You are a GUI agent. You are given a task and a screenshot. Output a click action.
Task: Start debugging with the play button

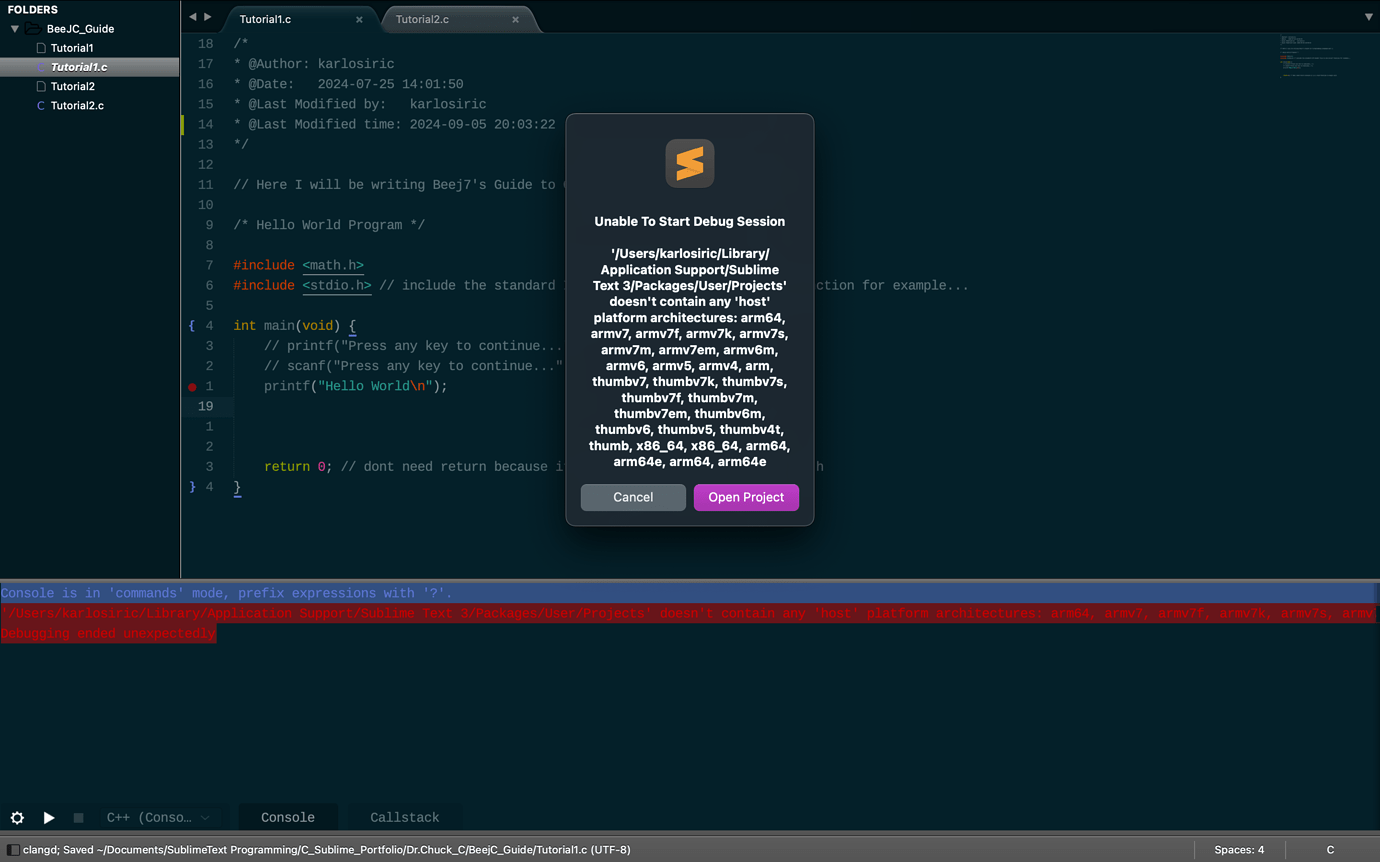pyautogui.click(x=48, y=817)
